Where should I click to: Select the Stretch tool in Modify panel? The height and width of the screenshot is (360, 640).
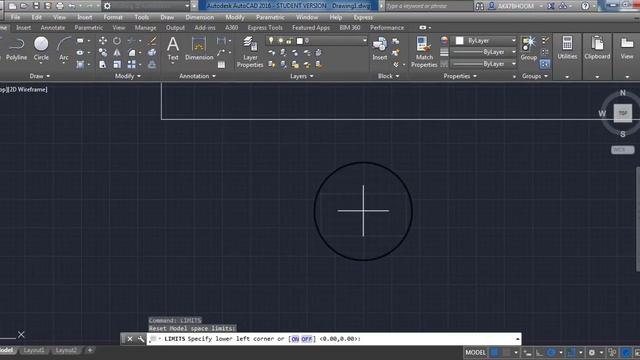(103, 64)
